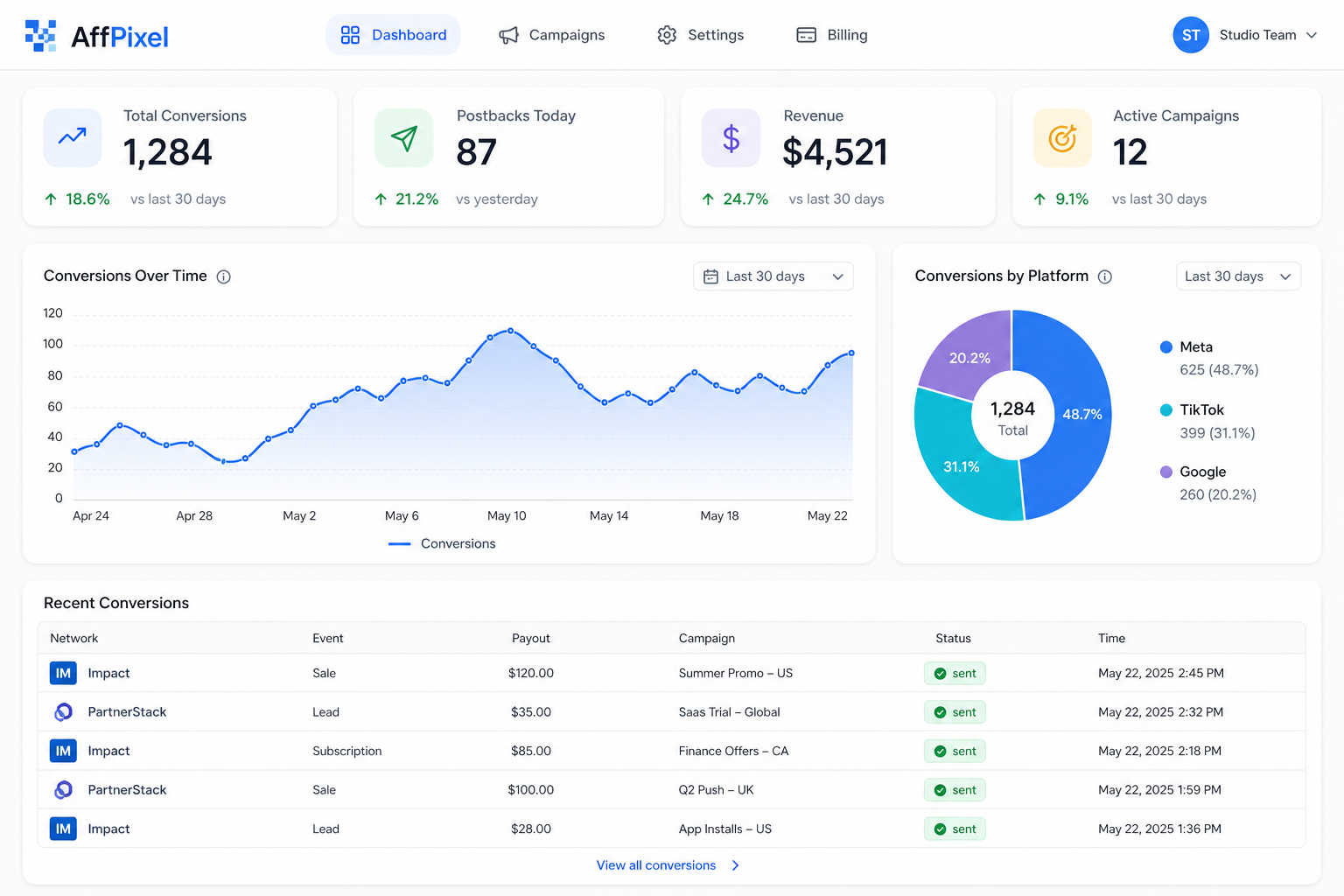Click the Google purple legend dot
This screenshot has height=896, width=1344.
[1165, 472]
